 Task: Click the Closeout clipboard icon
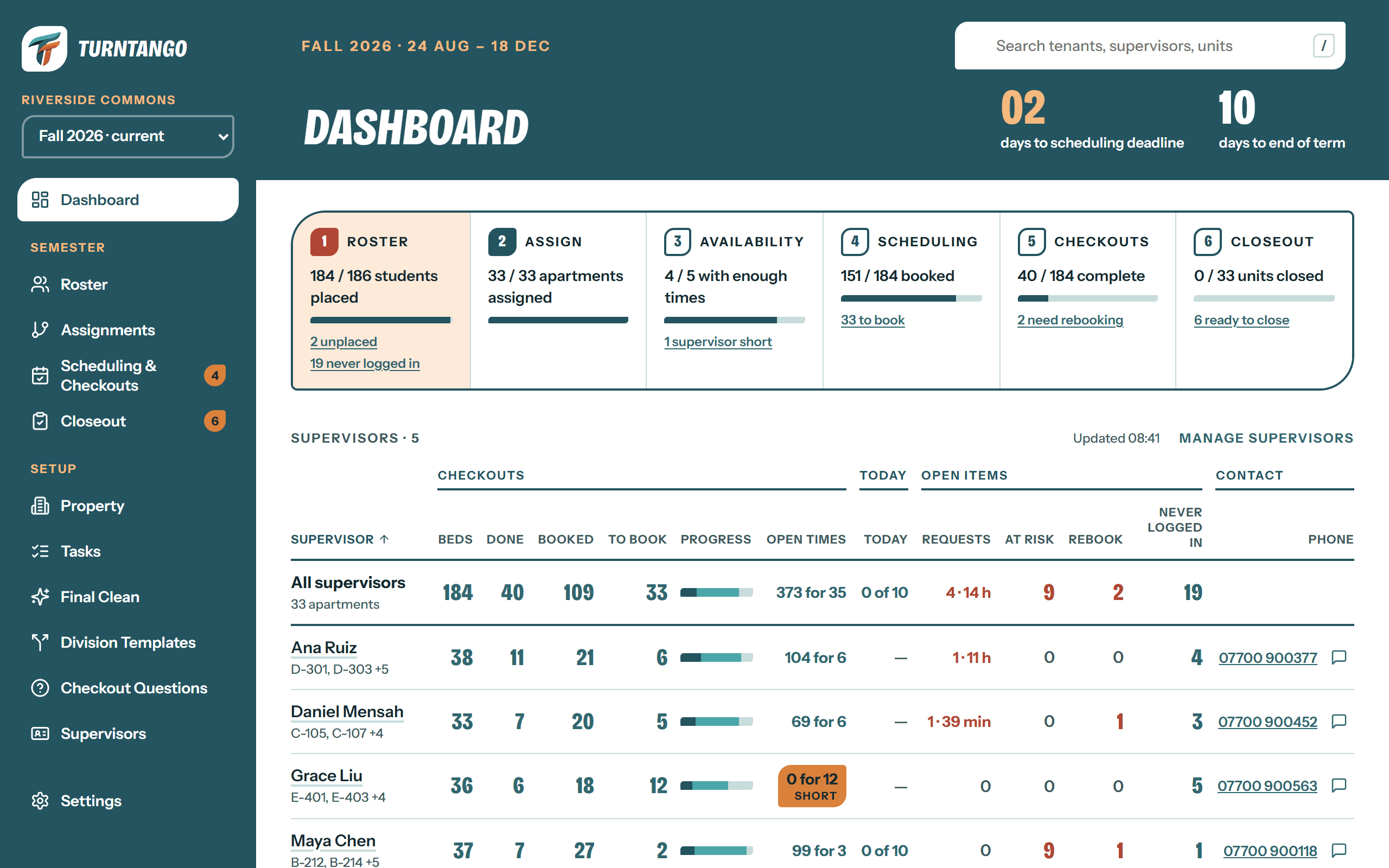point(40,421)
